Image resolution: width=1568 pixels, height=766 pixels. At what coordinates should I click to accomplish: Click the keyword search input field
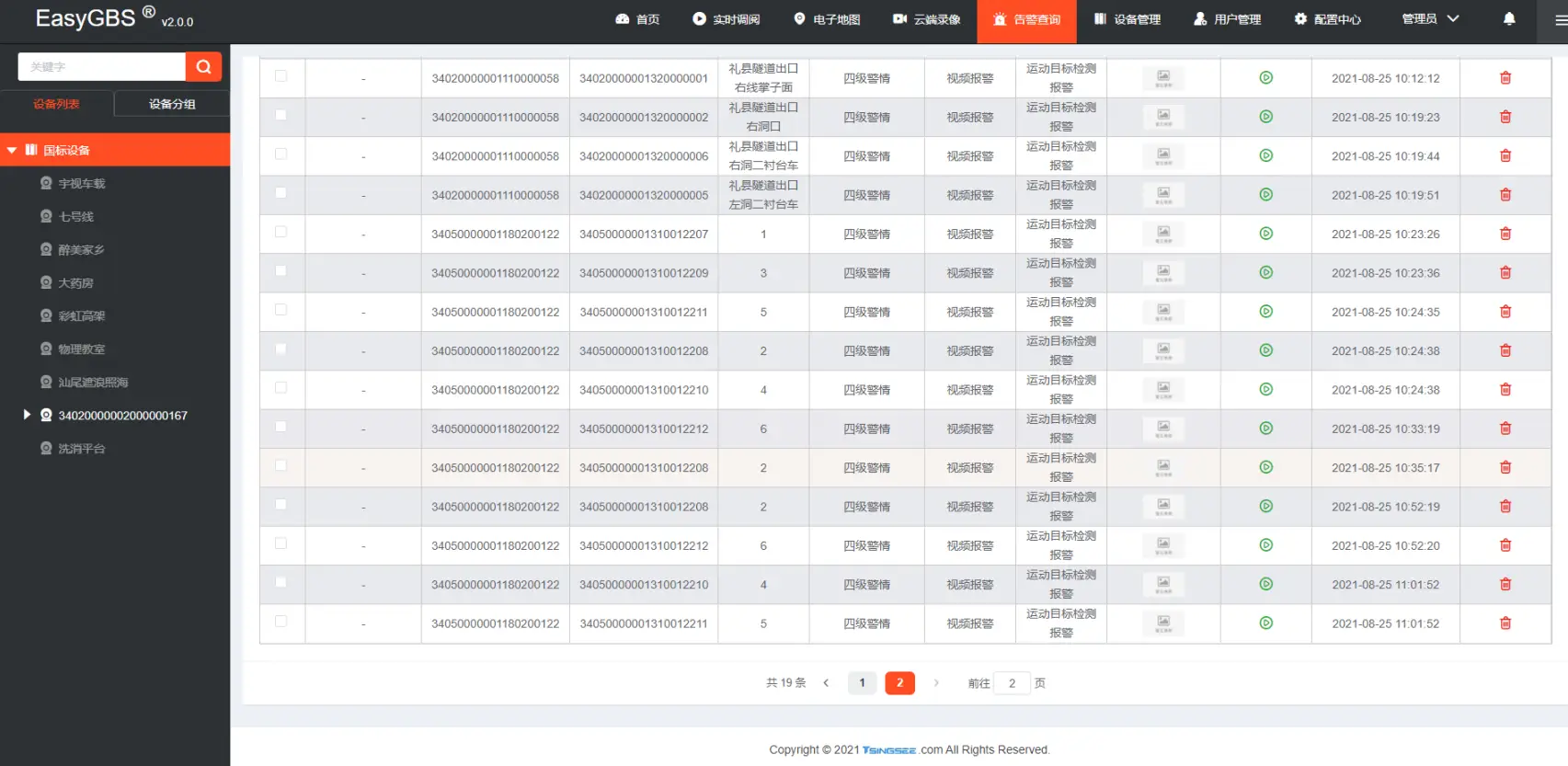(101, 66)
